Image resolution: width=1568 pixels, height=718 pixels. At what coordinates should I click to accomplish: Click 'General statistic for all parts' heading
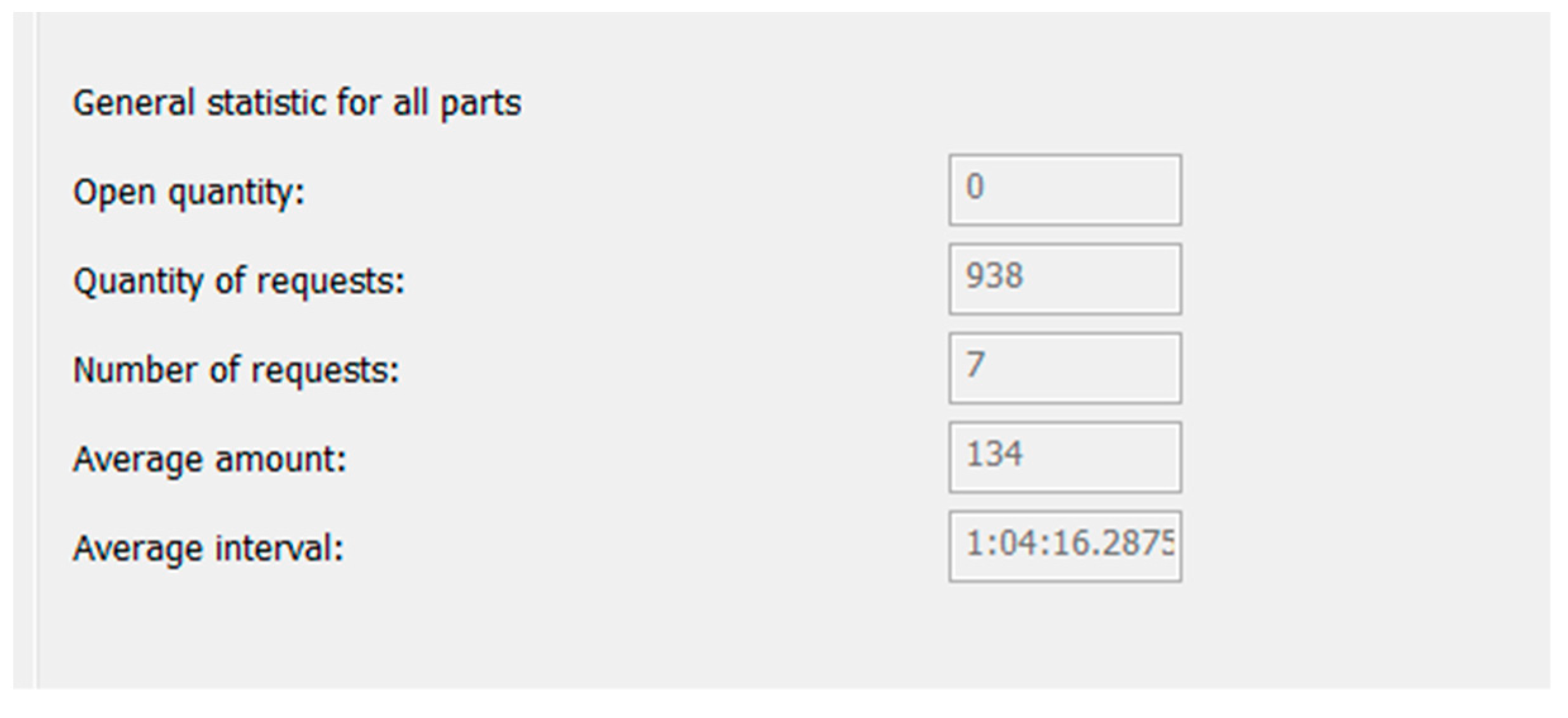click(x=297, y=102)
